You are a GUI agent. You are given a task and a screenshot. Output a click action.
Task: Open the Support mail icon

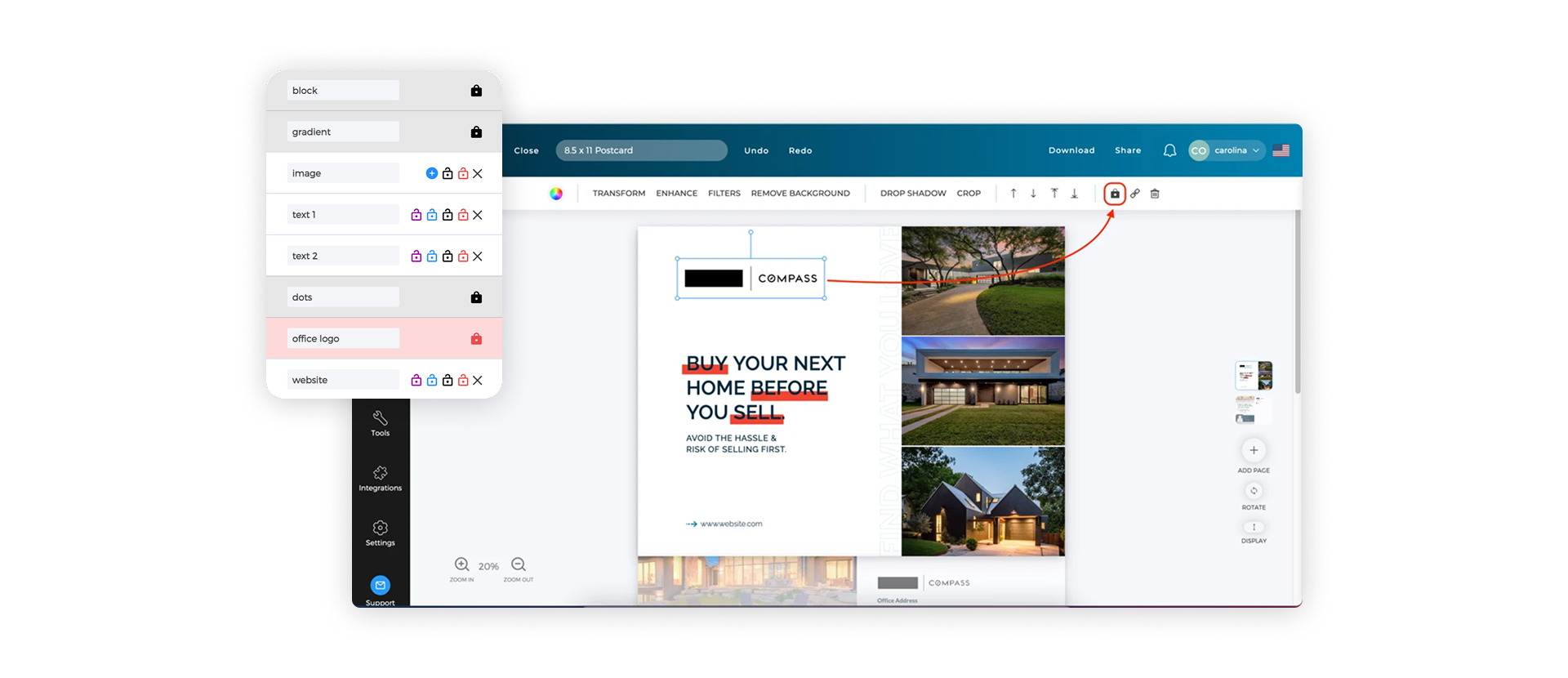coord(381,585)
